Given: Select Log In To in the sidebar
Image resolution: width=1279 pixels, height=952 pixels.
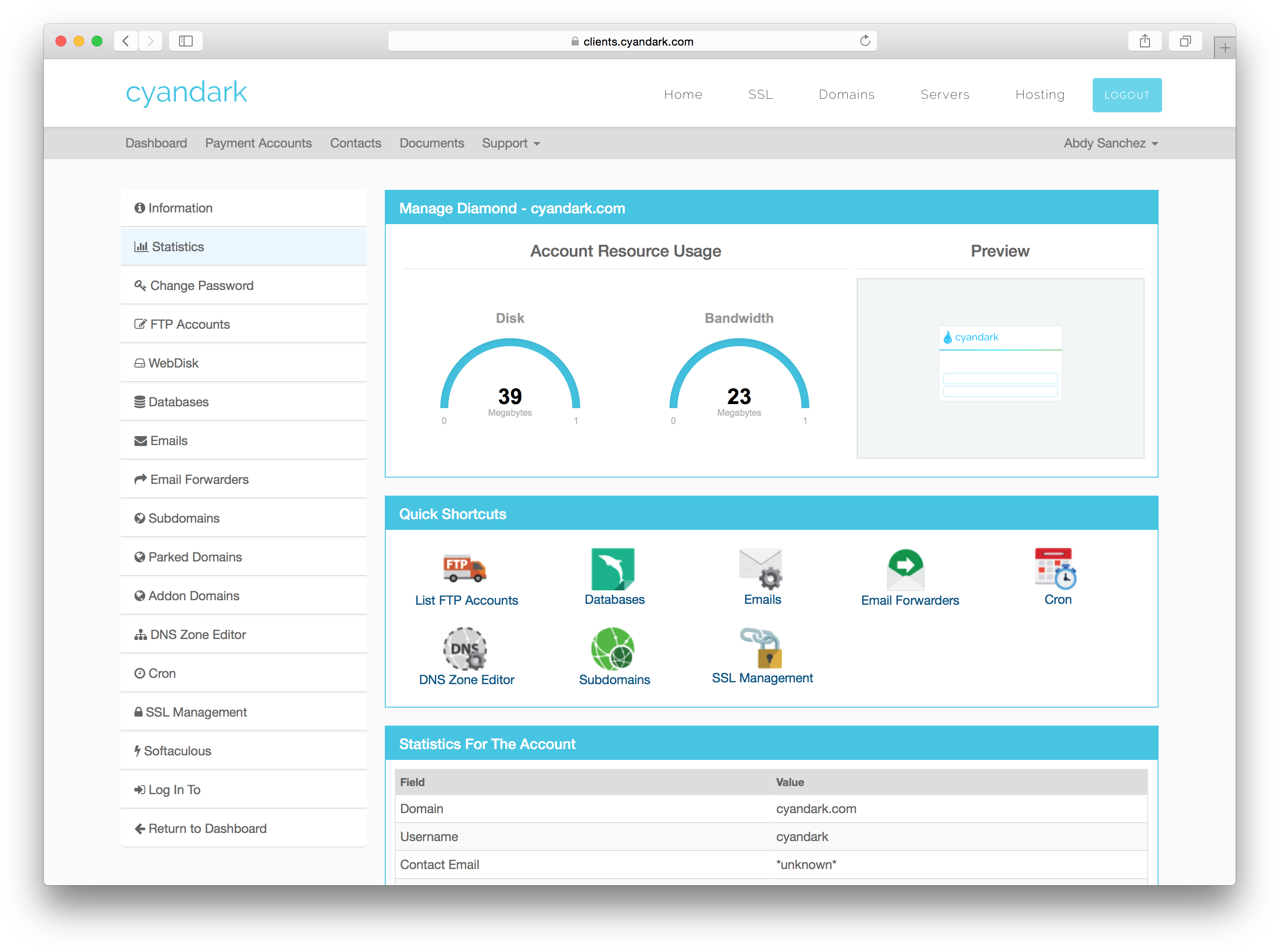Looking at the screenshot, I should click(x=244, y=790).
